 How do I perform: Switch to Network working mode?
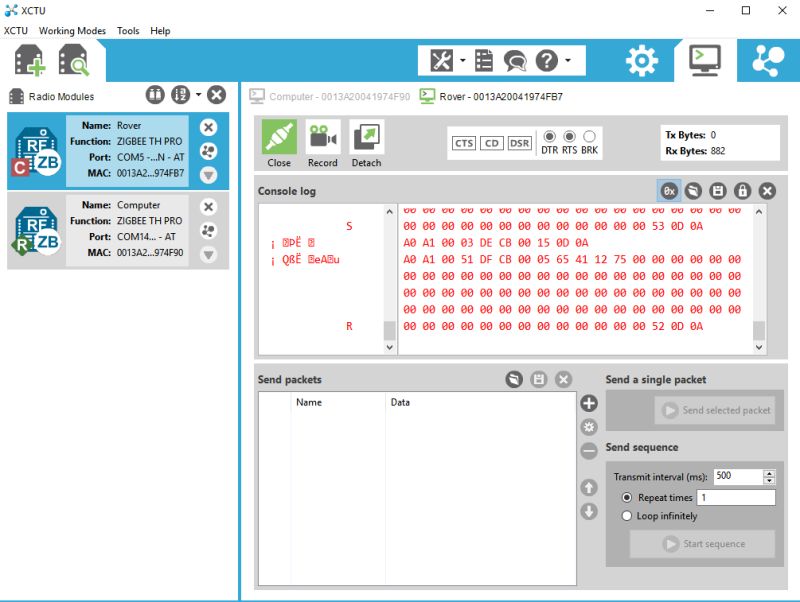[768, 61]
